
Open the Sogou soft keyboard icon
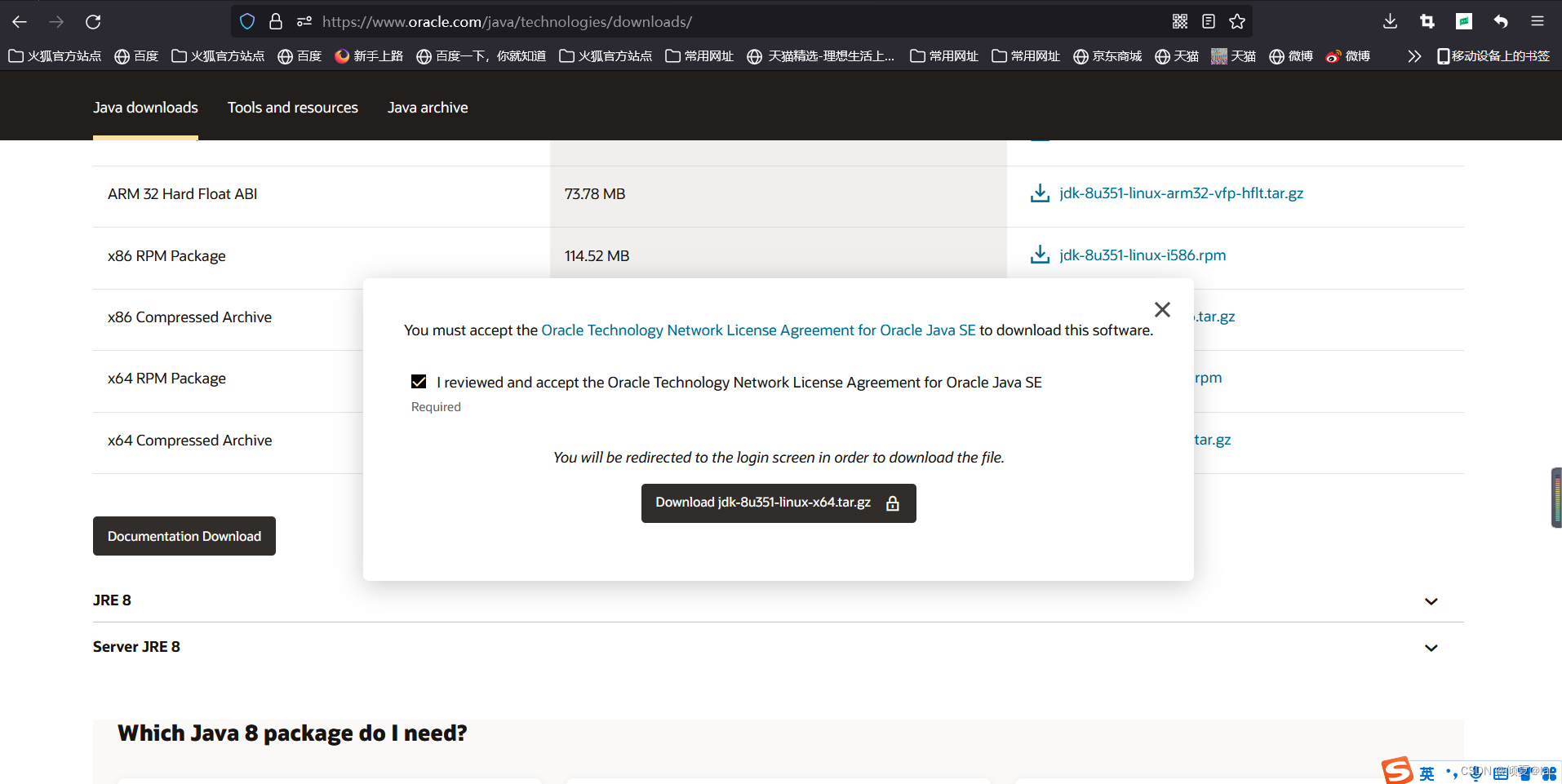pyautogui.click(x=1501, y=773)
